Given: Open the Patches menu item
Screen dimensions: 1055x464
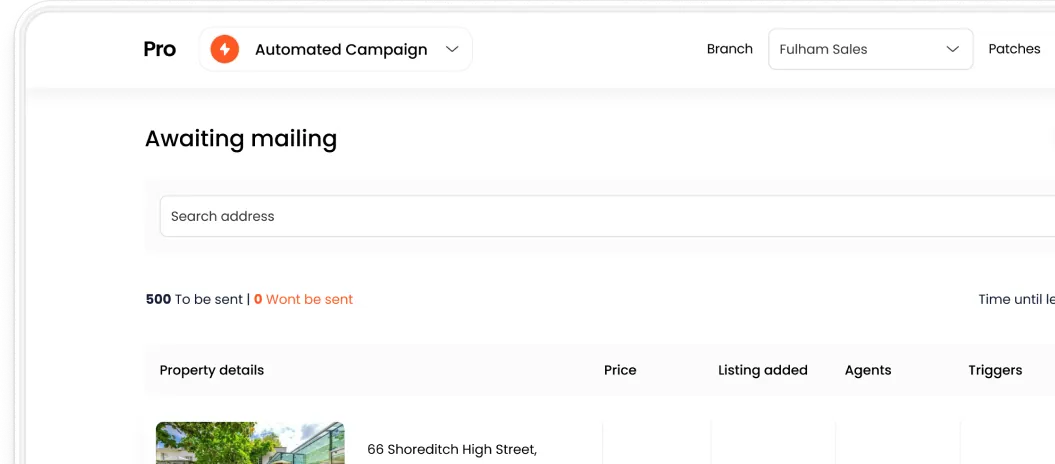Looking at the screenshot, I should pos(1014,49).
